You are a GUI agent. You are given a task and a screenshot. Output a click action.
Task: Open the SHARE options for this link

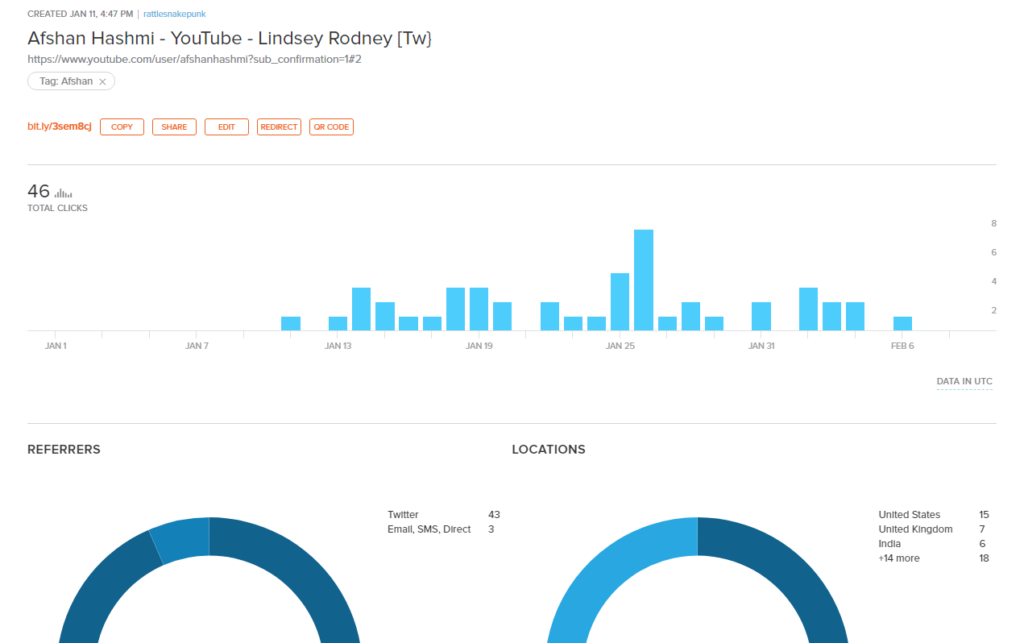pos(174,127)
